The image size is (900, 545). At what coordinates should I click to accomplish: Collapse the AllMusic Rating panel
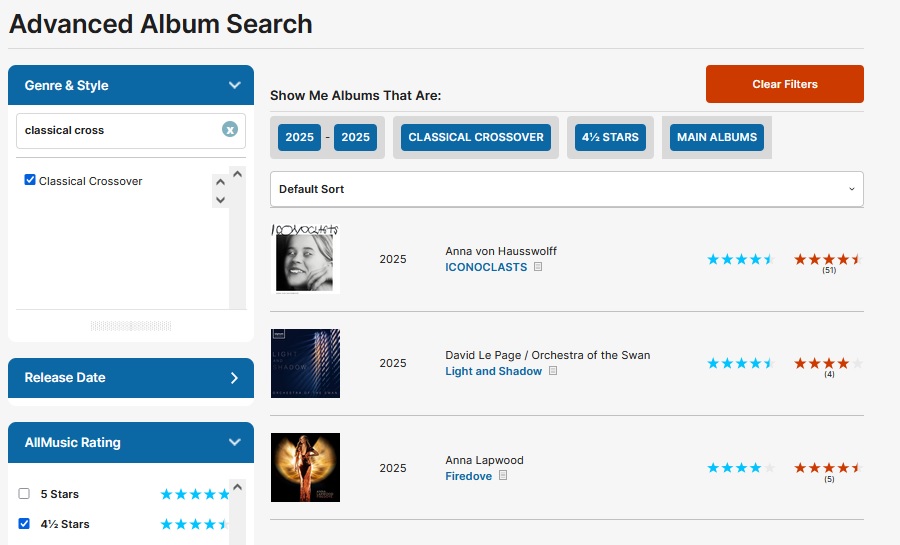tap(234, 442)
